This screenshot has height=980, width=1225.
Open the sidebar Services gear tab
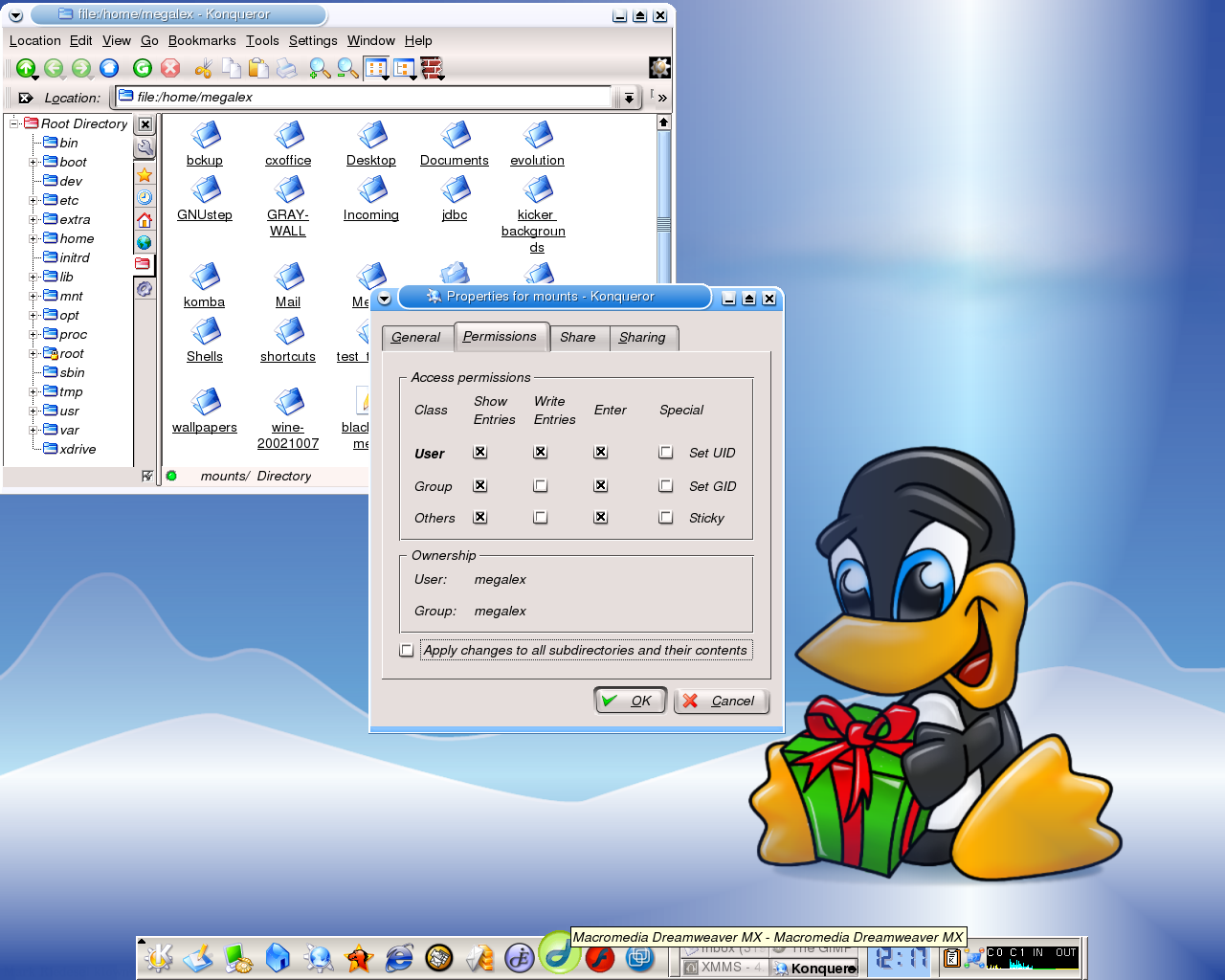[145, 288]
